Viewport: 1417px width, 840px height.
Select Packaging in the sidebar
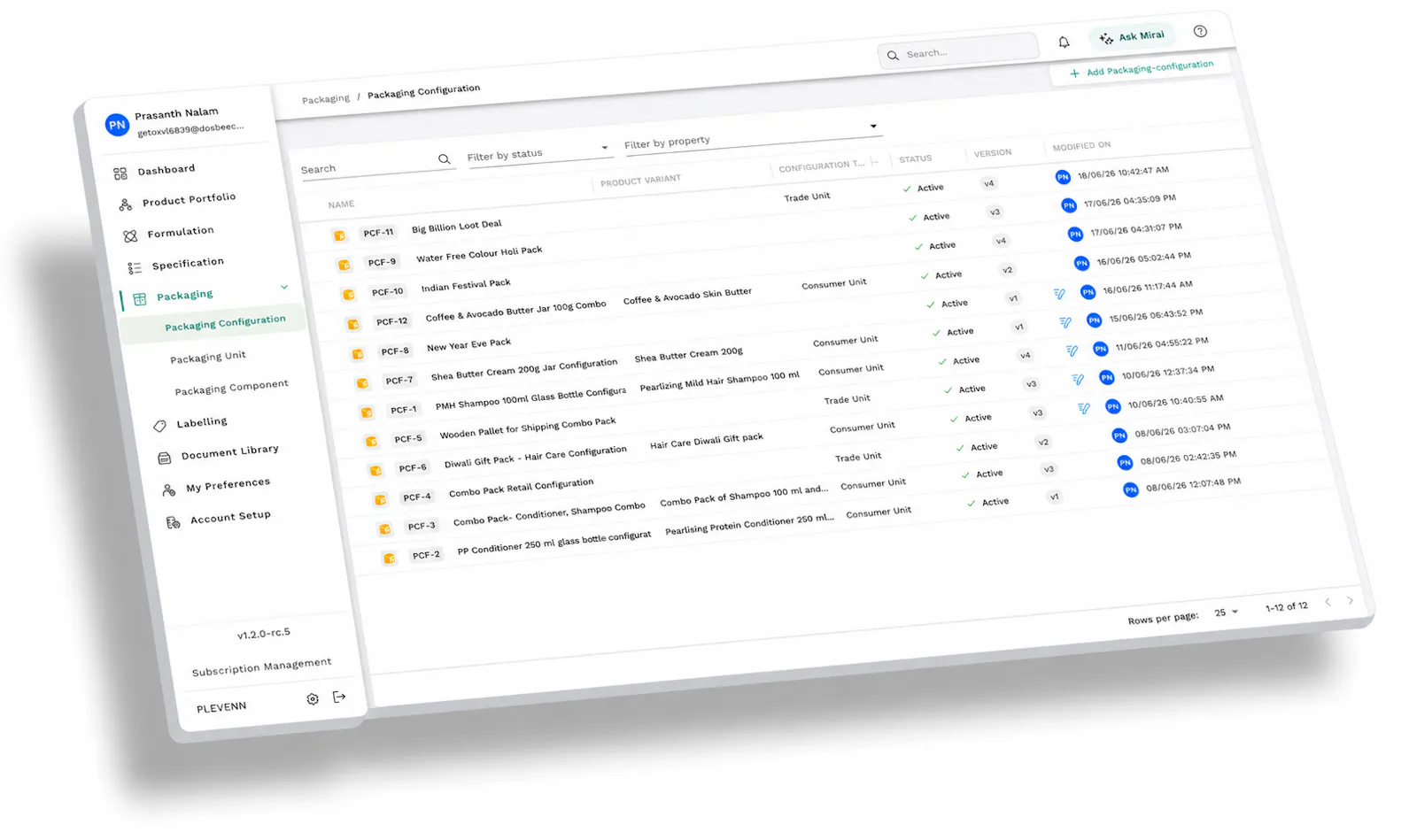point(184,295)
